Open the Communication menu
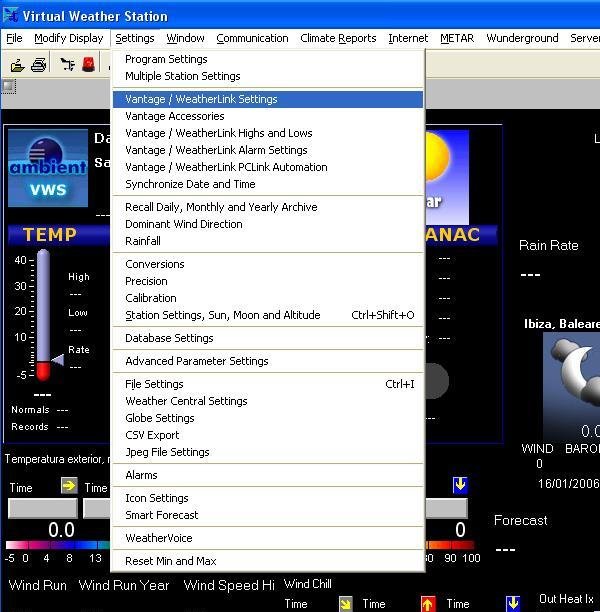 [x=252, y=38]
